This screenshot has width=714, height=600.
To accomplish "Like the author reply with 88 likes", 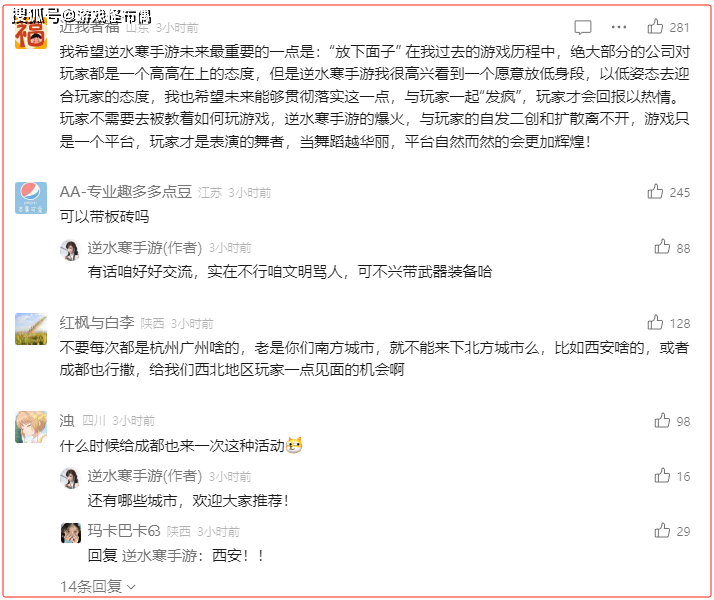I will coord(662,247).
